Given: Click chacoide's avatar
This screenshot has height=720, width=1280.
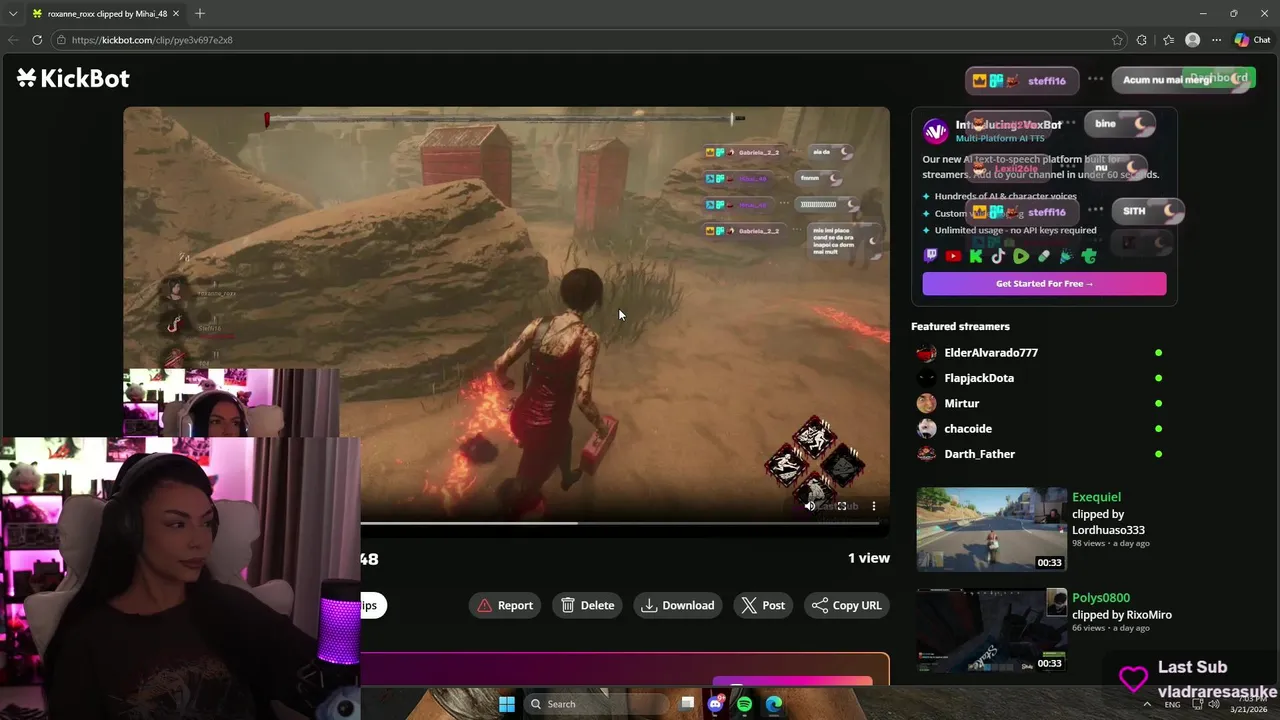Looking at the screenshot, I should [x=927, y=429].
